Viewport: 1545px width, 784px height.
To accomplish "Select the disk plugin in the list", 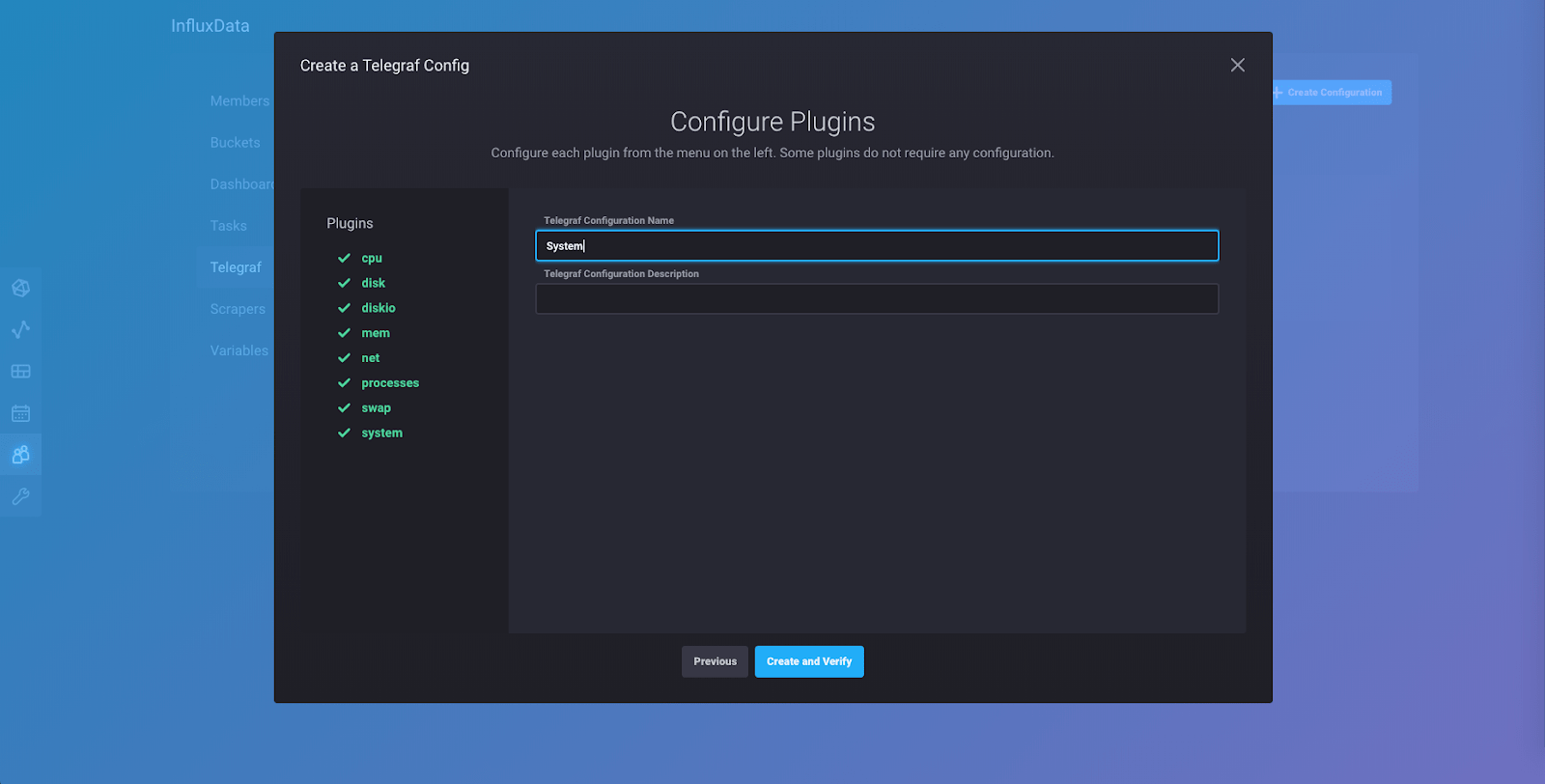I will [374, 283].
